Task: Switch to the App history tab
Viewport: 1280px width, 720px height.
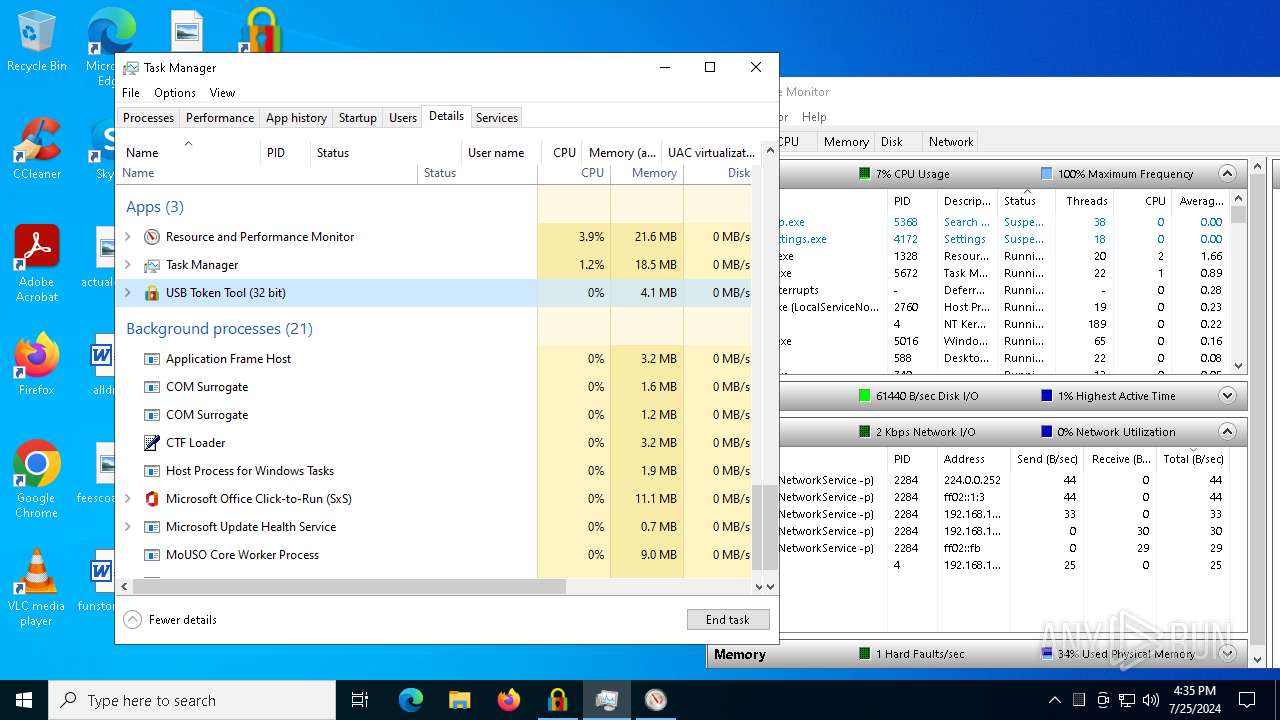Action: pyautogui.click(x=296, y=118)
